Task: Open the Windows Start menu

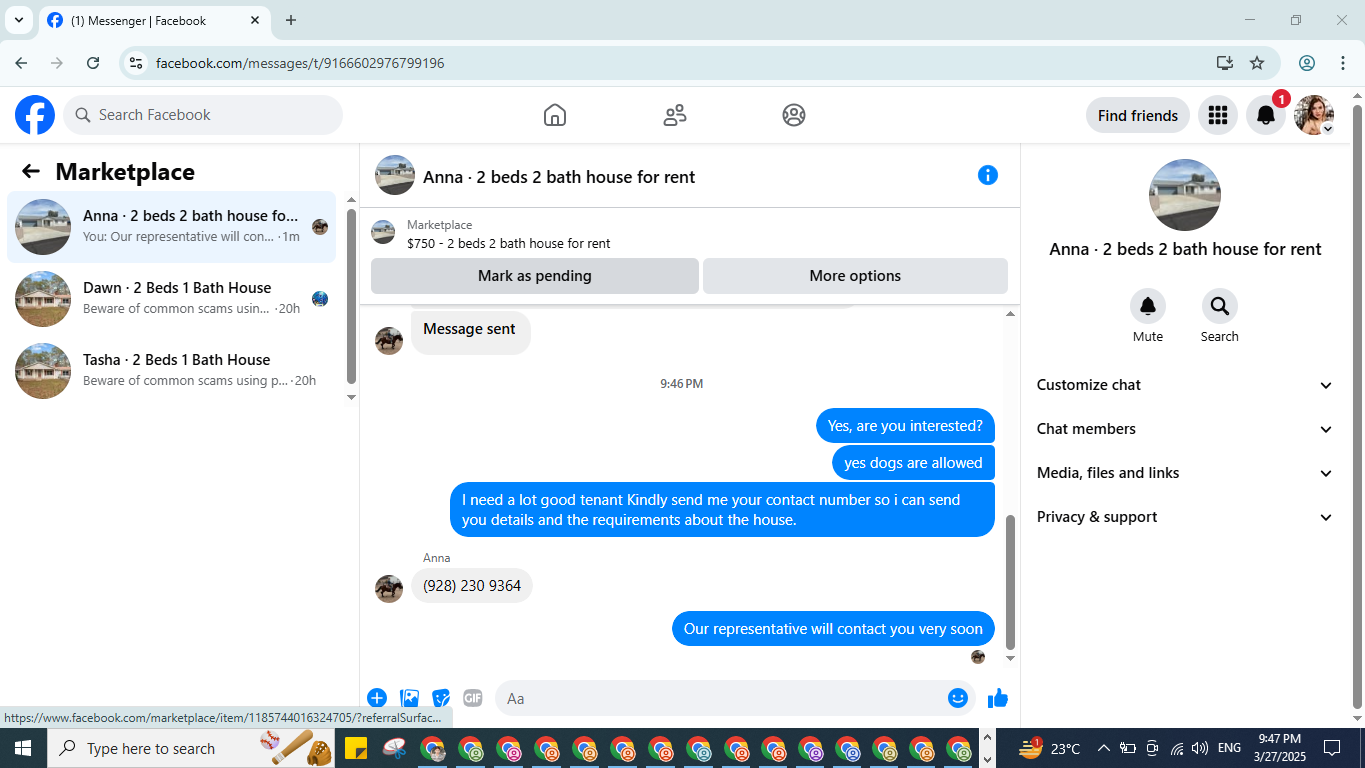Action: [x=22, y=748]
